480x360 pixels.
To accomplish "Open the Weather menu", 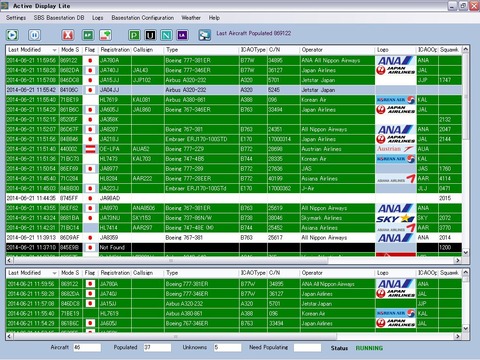I will 191,18.
